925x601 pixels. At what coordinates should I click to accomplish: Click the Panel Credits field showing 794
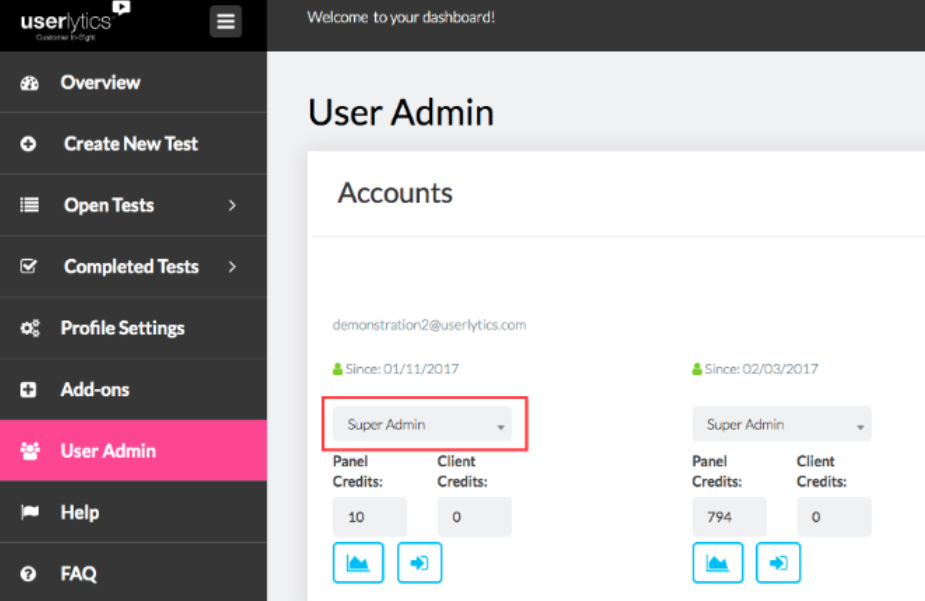point(729,516)
